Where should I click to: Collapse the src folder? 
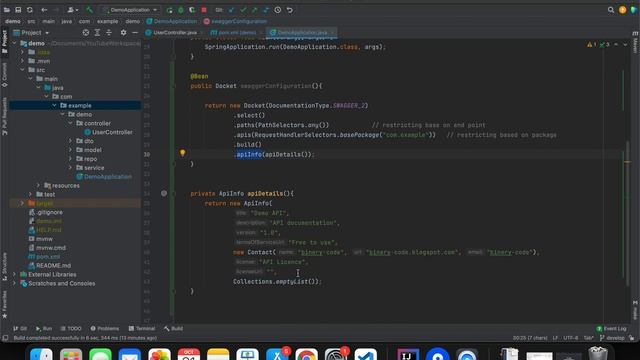pyautogui.click(x=22, y=70)
